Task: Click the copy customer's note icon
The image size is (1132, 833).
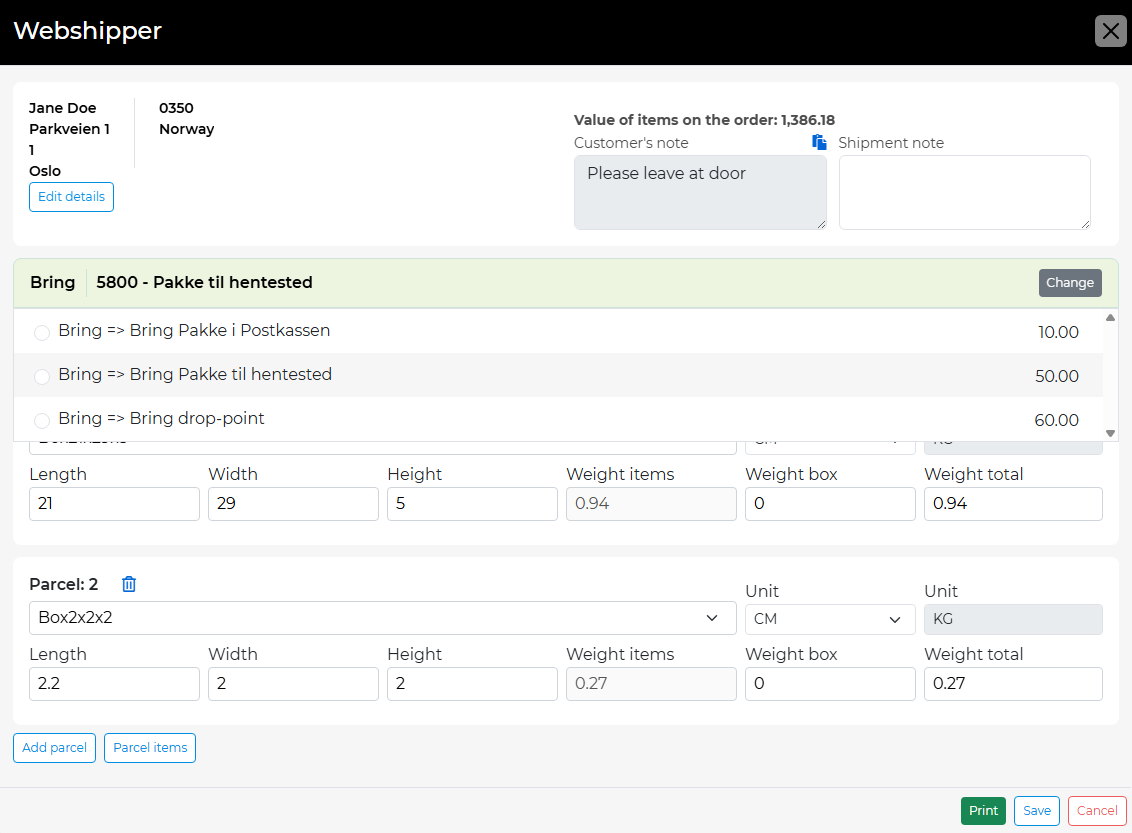Action: pyautogui.click(x=819, y=142)
